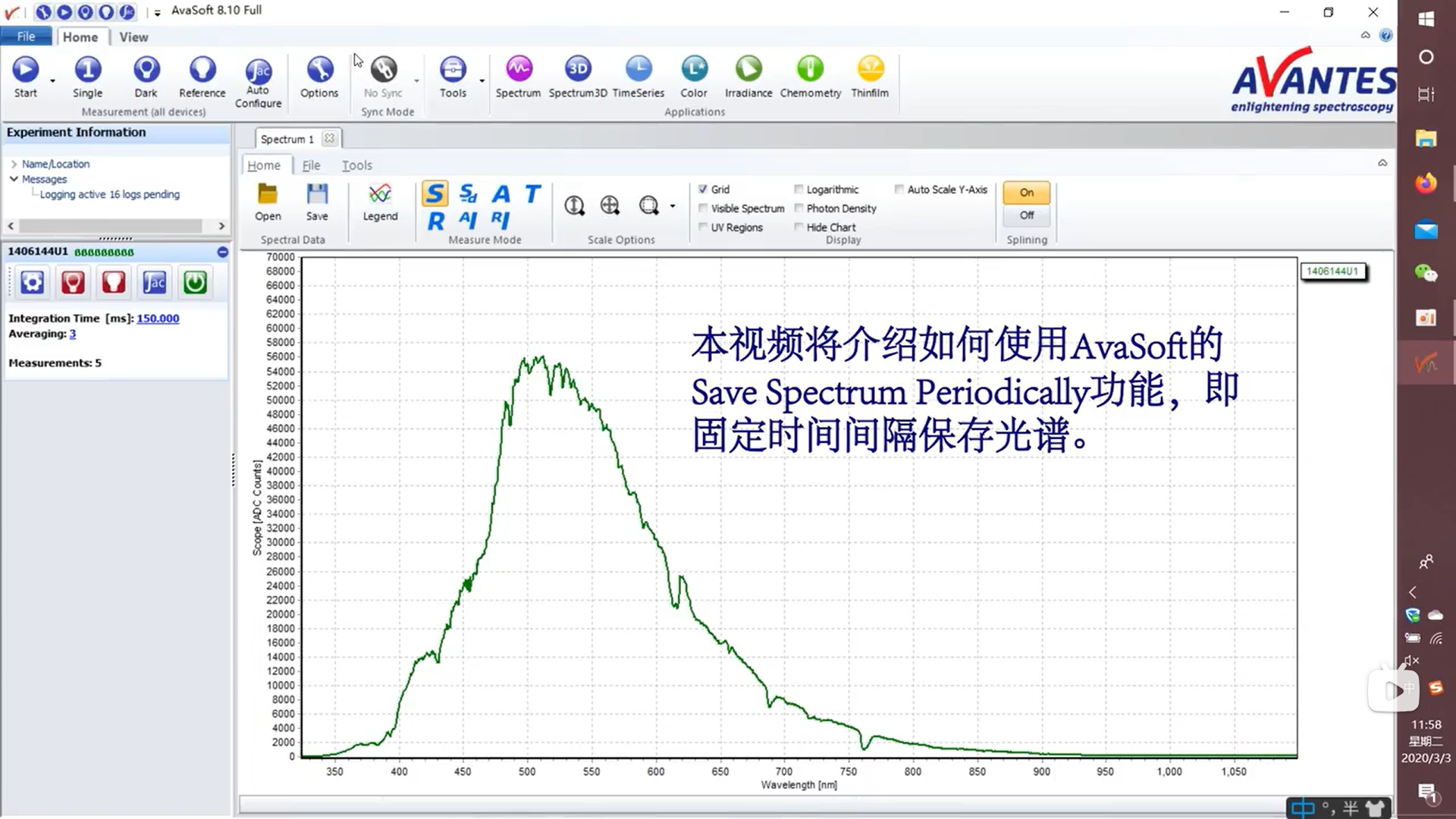Image resolution: width=1456 pixels, height=819 pixels.
Task: Select the View menu tab
Action: (x=133, y=37)
